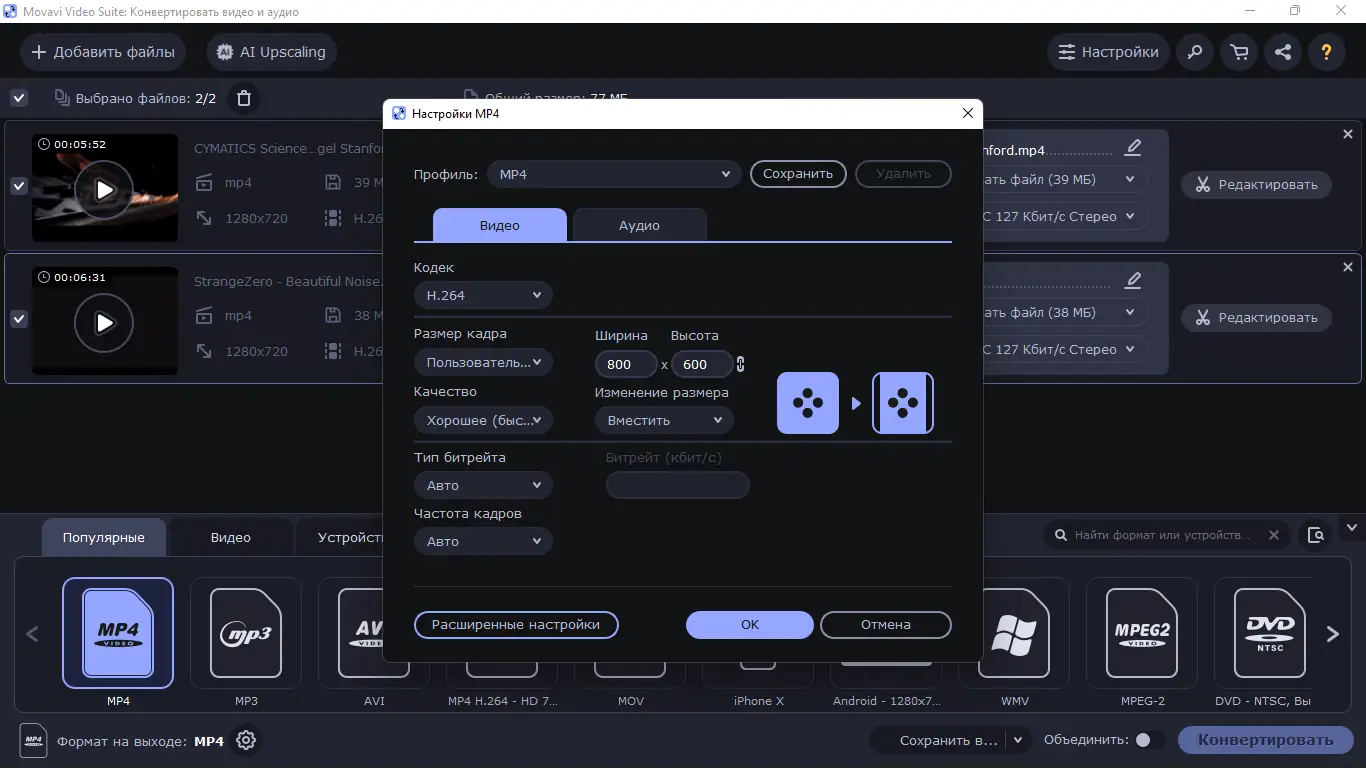Choose the WMV format icon

point(1014,633)
